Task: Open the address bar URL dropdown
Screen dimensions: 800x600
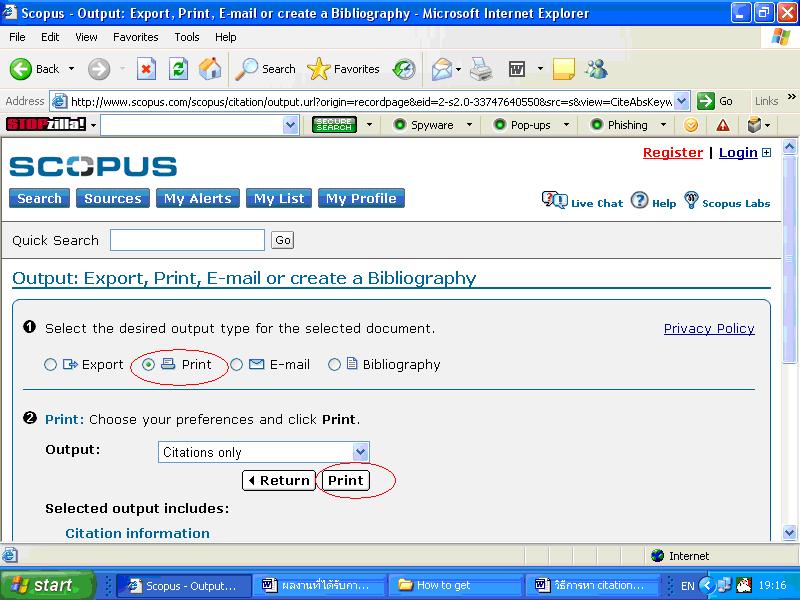Action: click(682, 101)
